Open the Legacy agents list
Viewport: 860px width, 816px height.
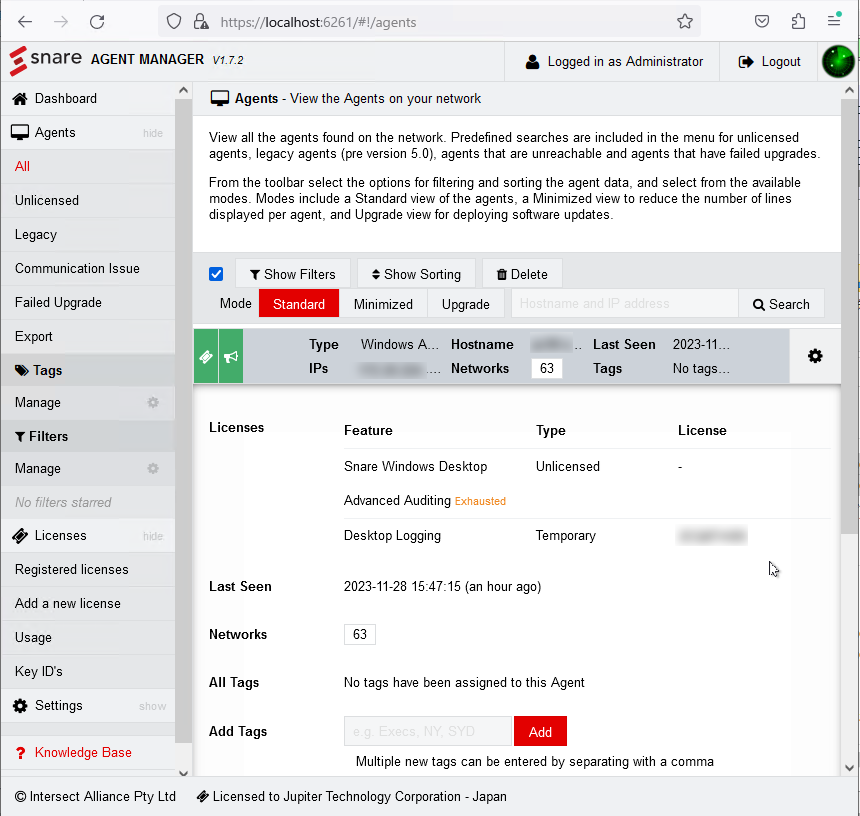click(88, 235)
